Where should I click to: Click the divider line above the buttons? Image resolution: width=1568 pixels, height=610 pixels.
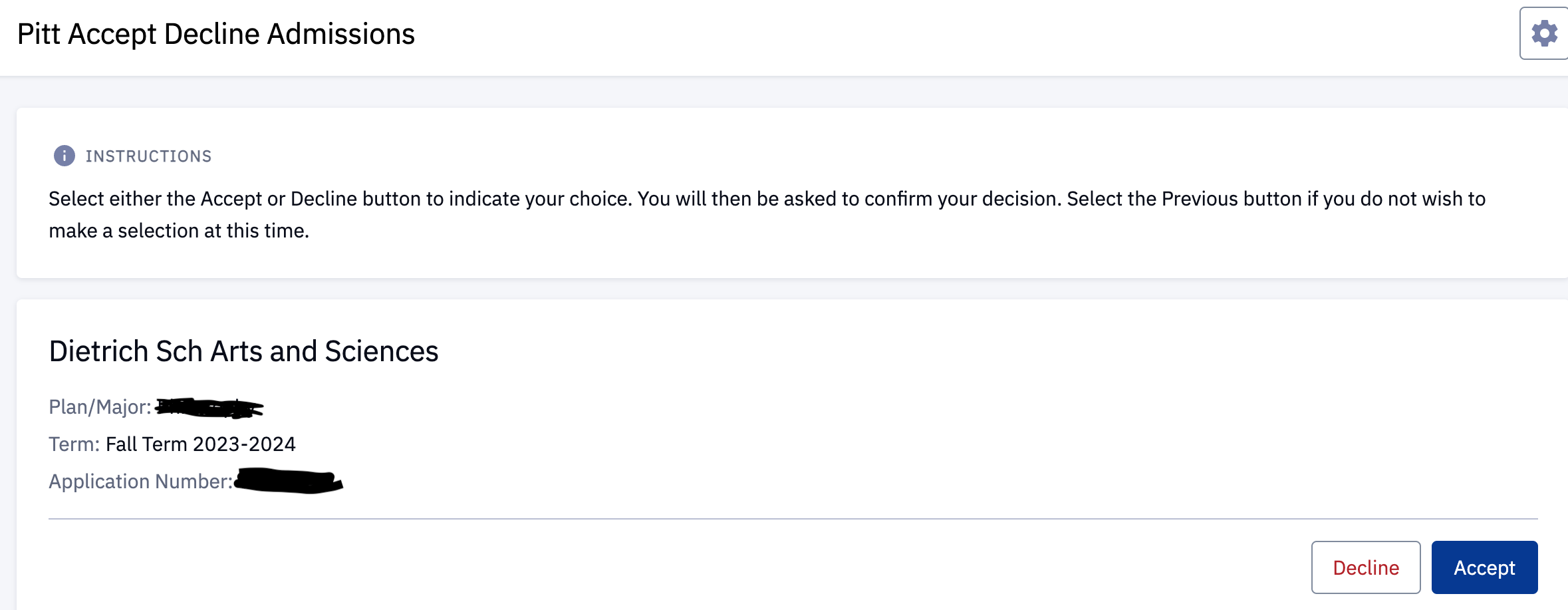pos(793,518)
